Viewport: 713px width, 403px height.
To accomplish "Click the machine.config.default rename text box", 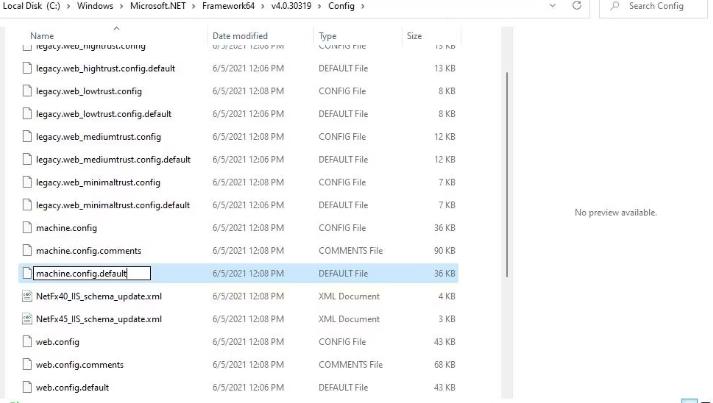I will [x=92, y=273].
